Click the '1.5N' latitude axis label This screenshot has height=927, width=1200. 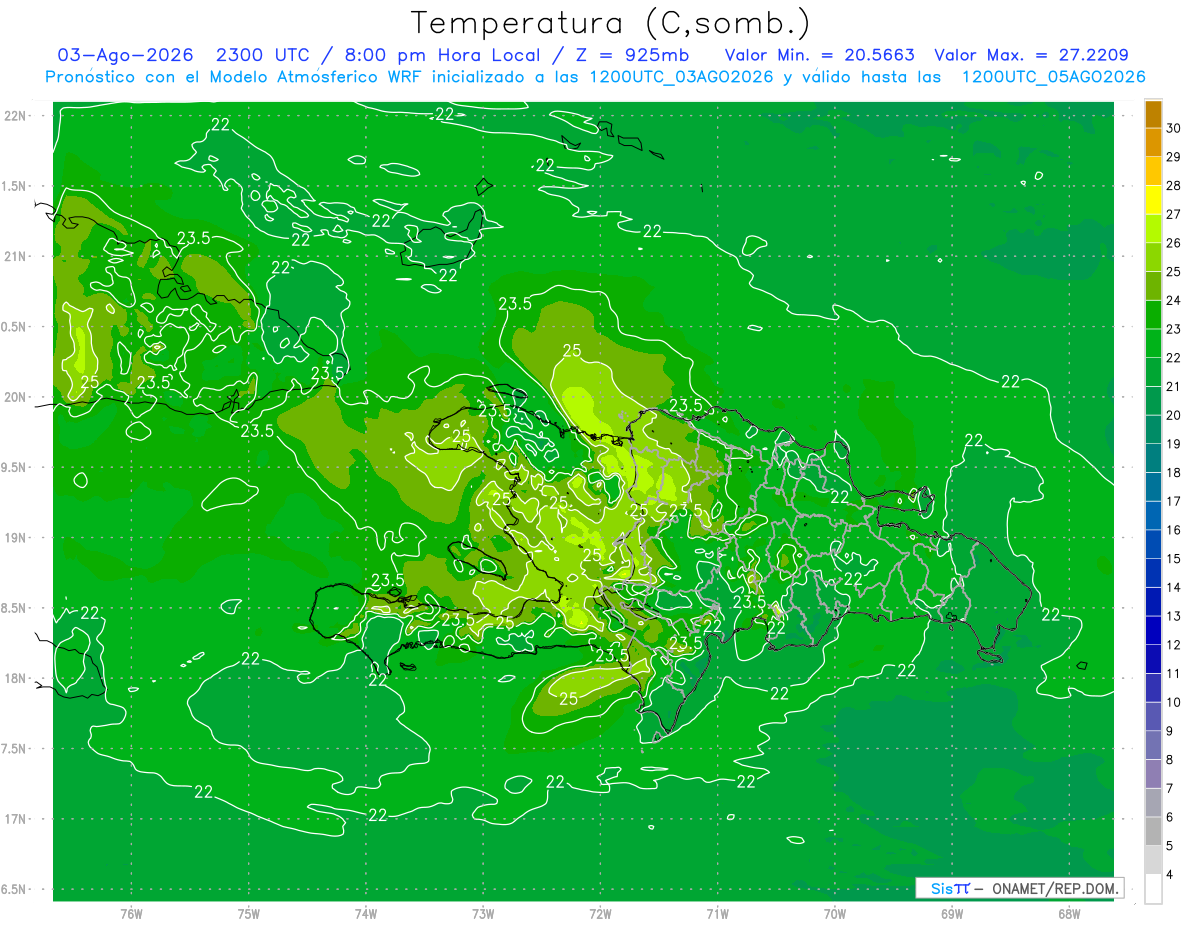tap(15, 186)
